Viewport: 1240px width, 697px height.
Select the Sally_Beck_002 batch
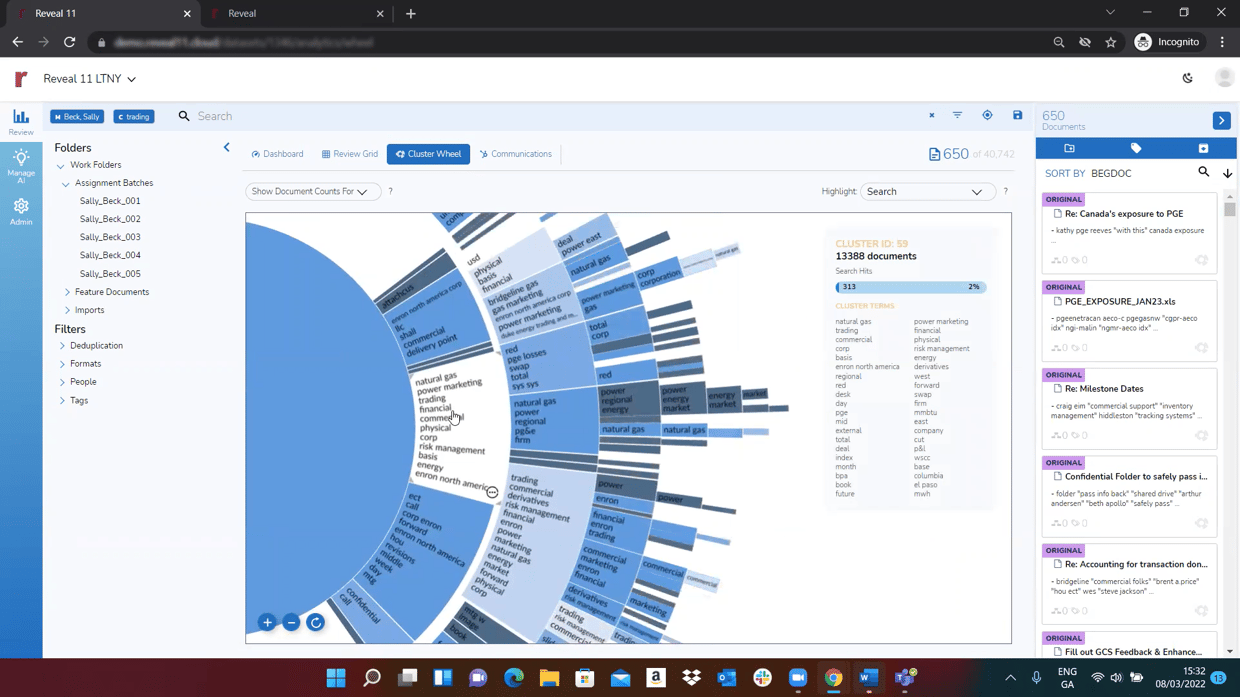pos(110,219)
